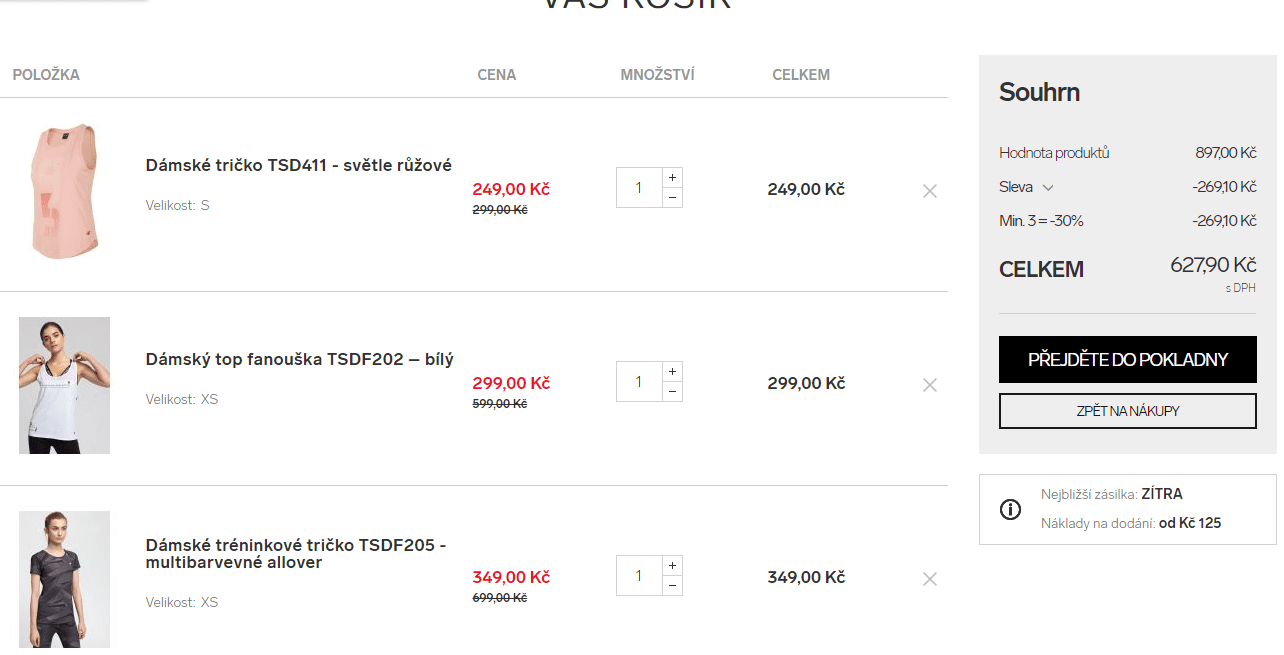This screenshot has width=1284, height=655.
Task: Decrease quantity of the TSDF205 training shirt
Action: tap(672, 585)
